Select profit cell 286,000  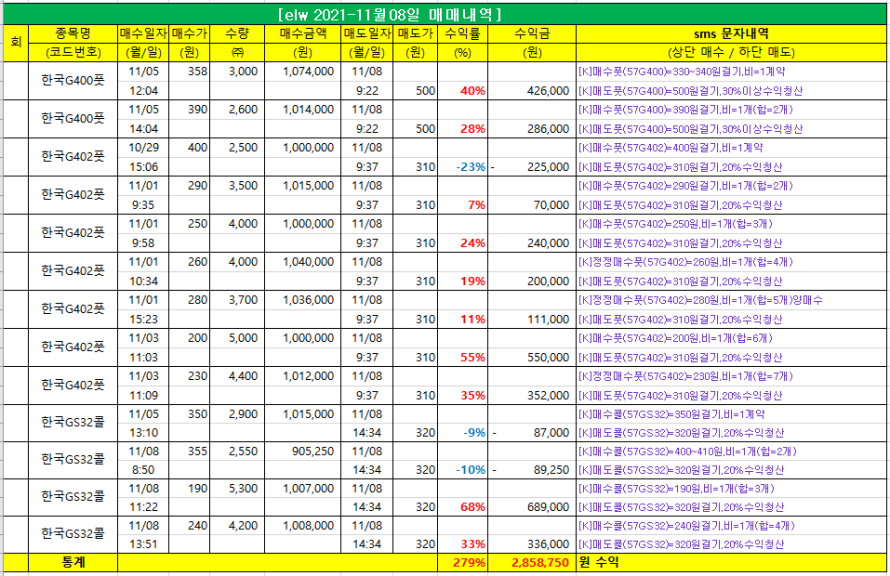click(532, 129)
